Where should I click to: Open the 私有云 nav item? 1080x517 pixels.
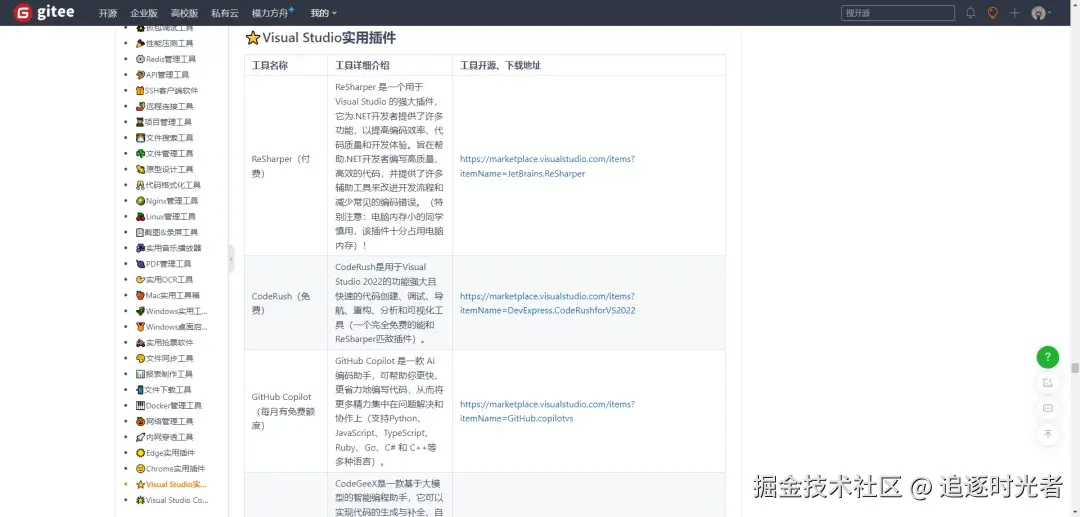click(x=225, y=13)
